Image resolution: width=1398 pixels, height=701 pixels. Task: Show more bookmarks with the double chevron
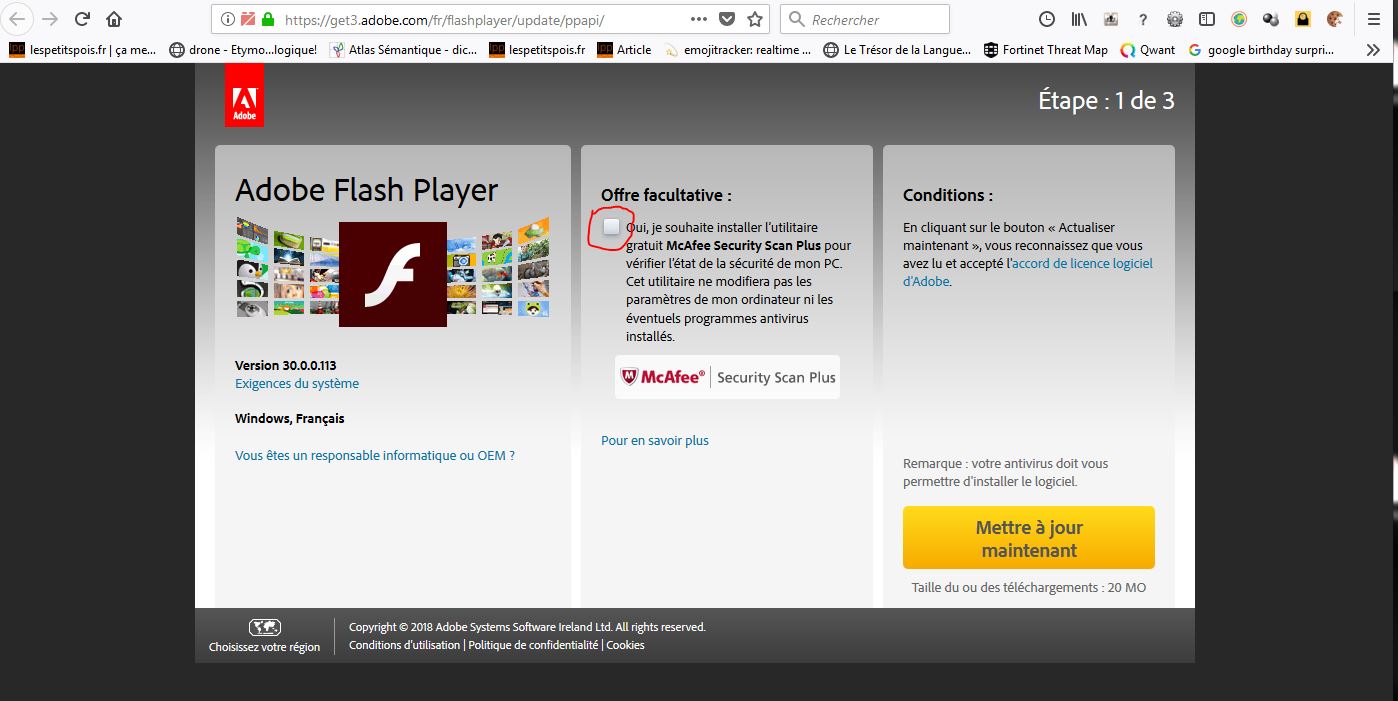coord(1373,50)
